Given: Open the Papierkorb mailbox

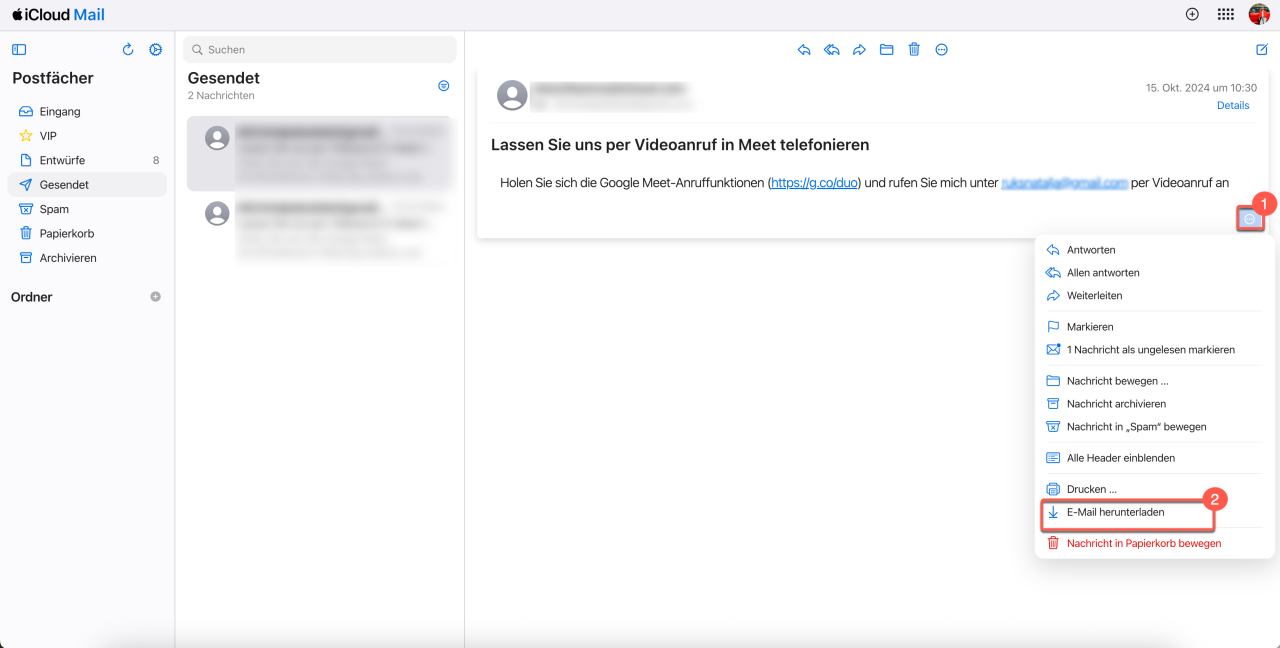Looking at the screenshot, I should point(87,233).
